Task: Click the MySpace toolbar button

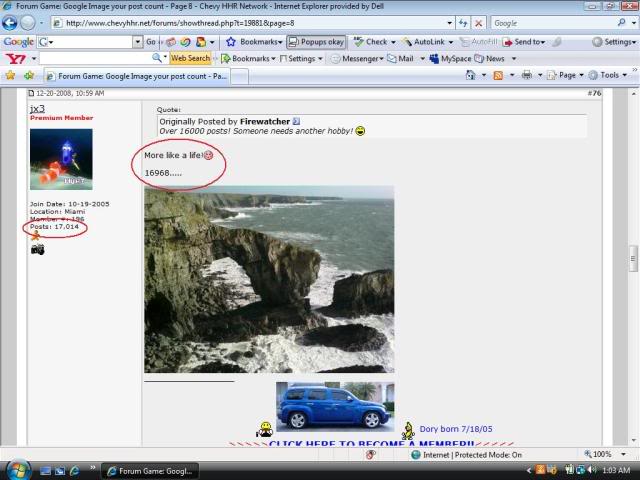Action: point(451,59)
